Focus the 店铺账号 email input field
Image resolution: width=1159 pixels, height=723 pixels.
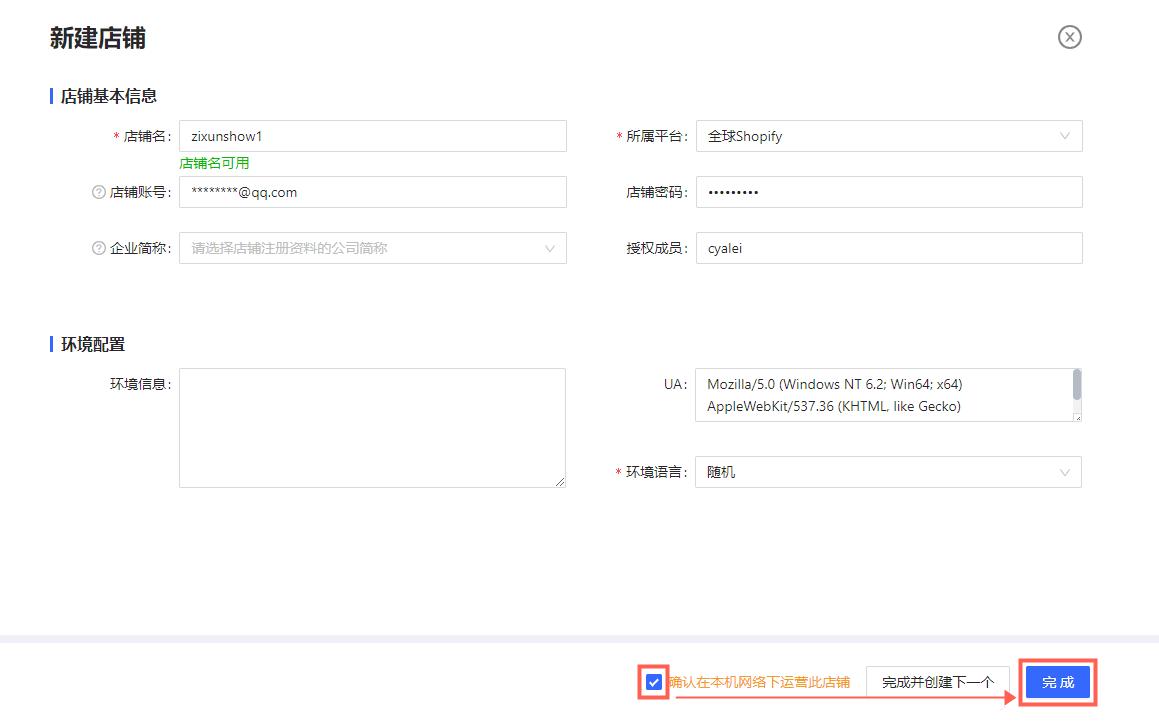[372, 192]
